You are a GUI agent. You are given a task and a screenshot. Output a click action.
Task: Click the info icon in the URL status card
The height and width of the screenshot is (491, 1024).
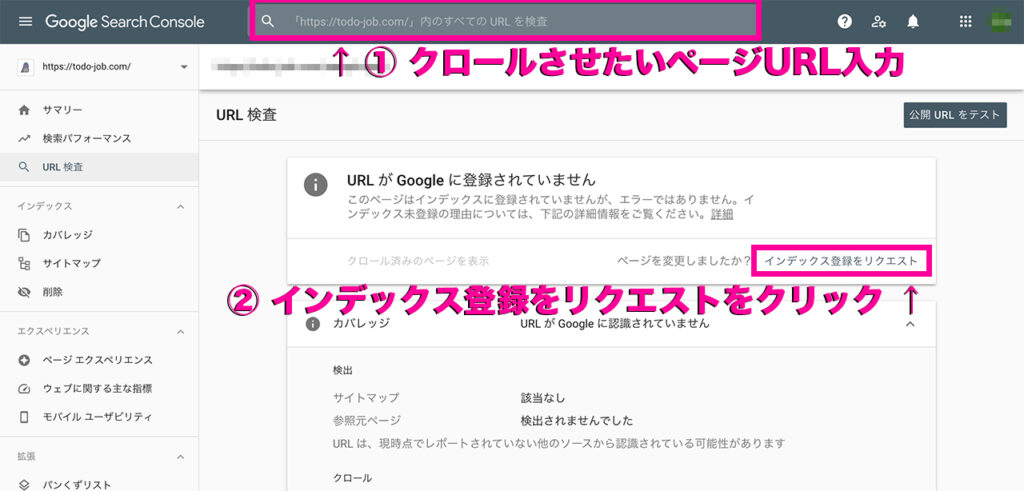315,185
